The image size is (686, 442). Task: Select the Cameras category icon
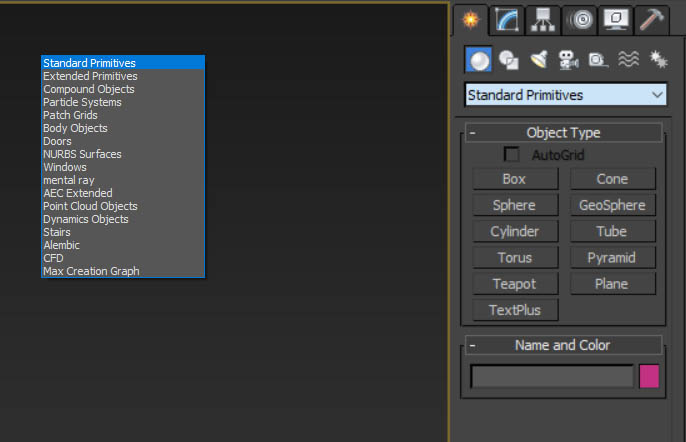[x=568, y=60]
